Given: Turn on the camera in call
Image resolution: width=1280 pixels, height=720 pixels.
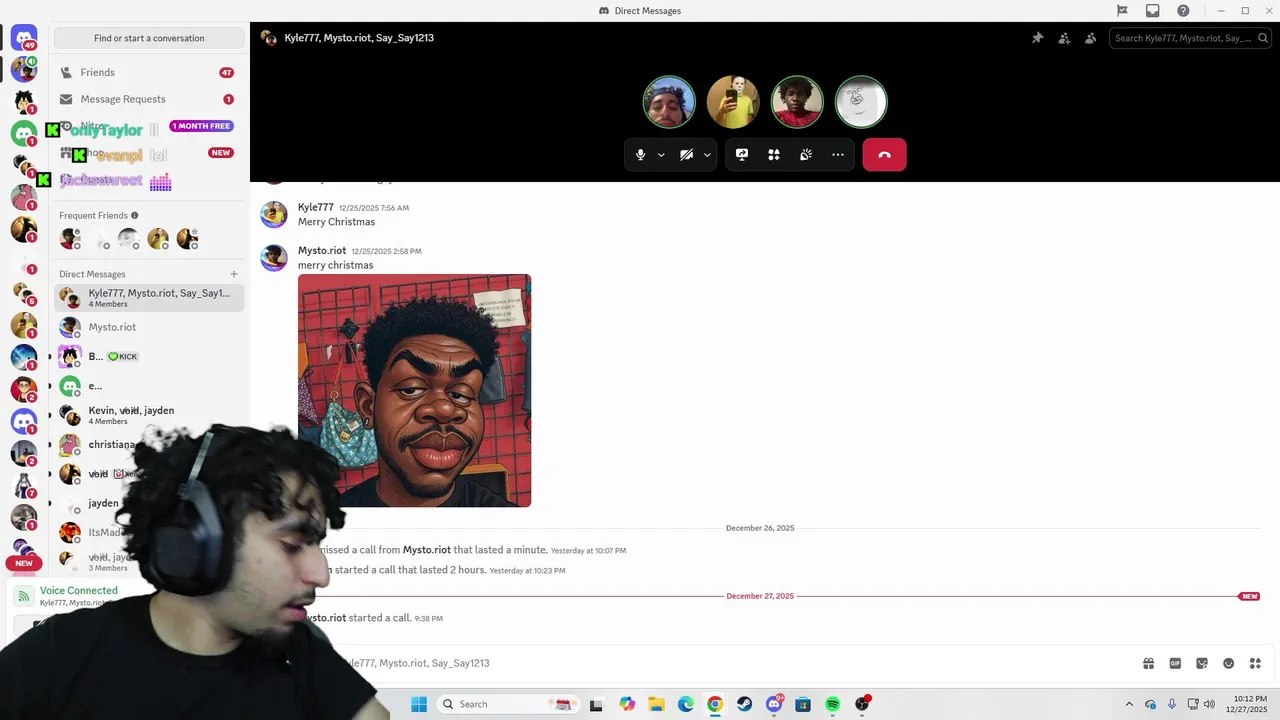Looking at the screenshot, I should click(x=686, y=155).
